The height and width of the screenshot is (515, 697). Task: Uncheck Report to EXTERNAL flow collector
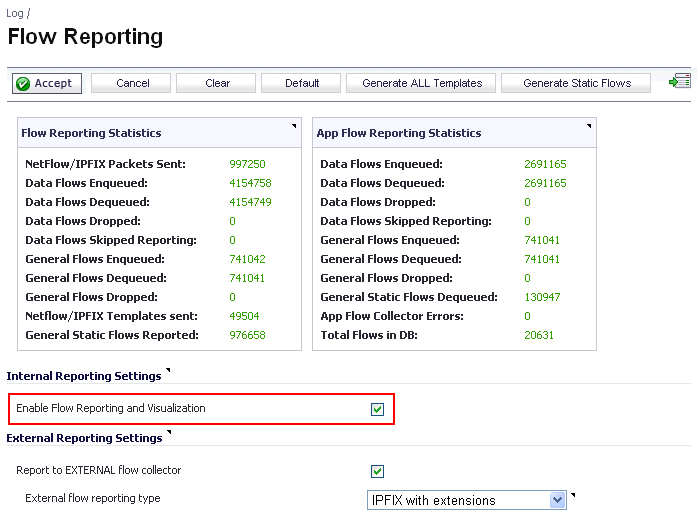point(377,471)
